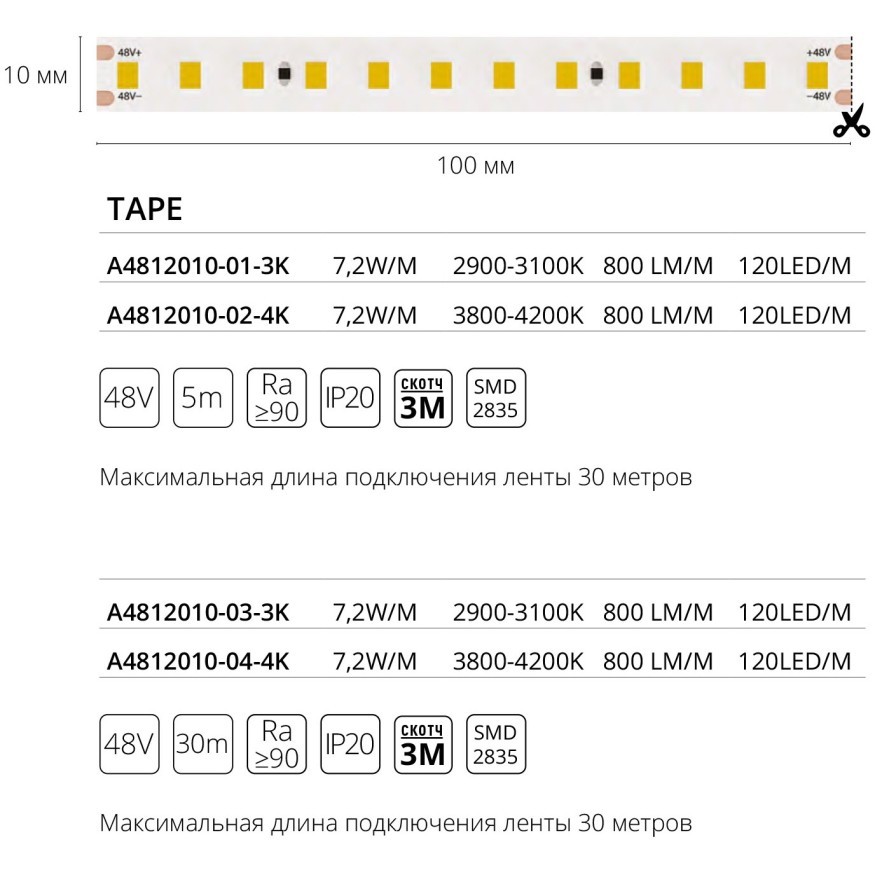This screenshot has height=875, width=875.
Task: Click the second 3M скотч icon
Action: (422, 745)
